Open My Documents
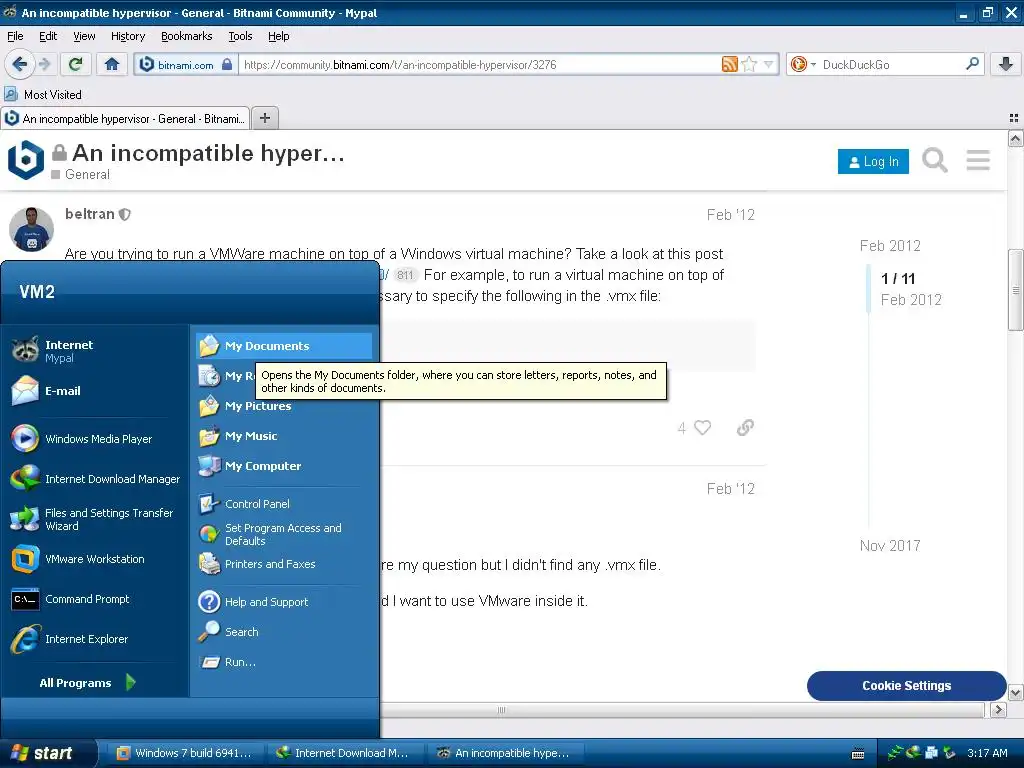The height and width of the screenshot is (768, 1024). 284,345
